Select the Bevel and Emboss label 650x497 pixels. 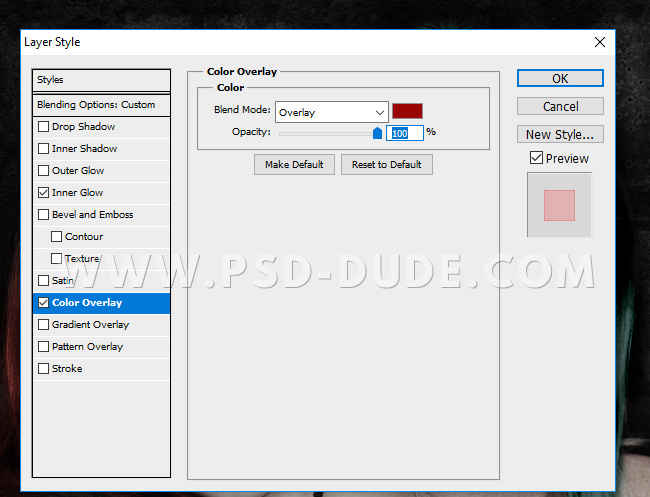(92, 214)
